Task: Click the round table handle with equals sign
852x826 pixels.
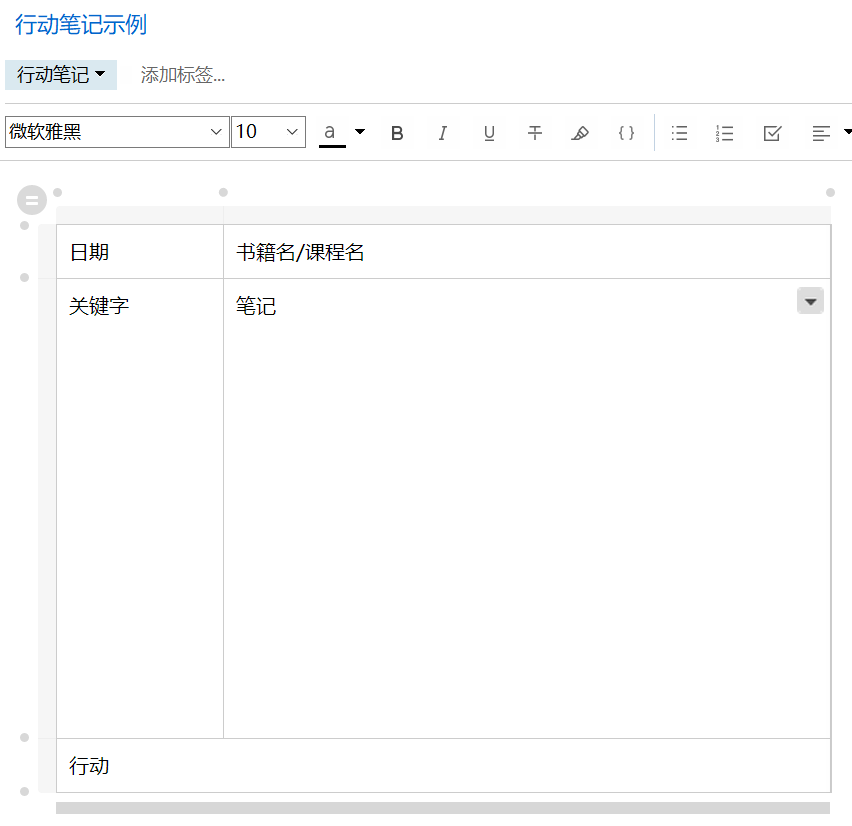Action: point(32,200)
